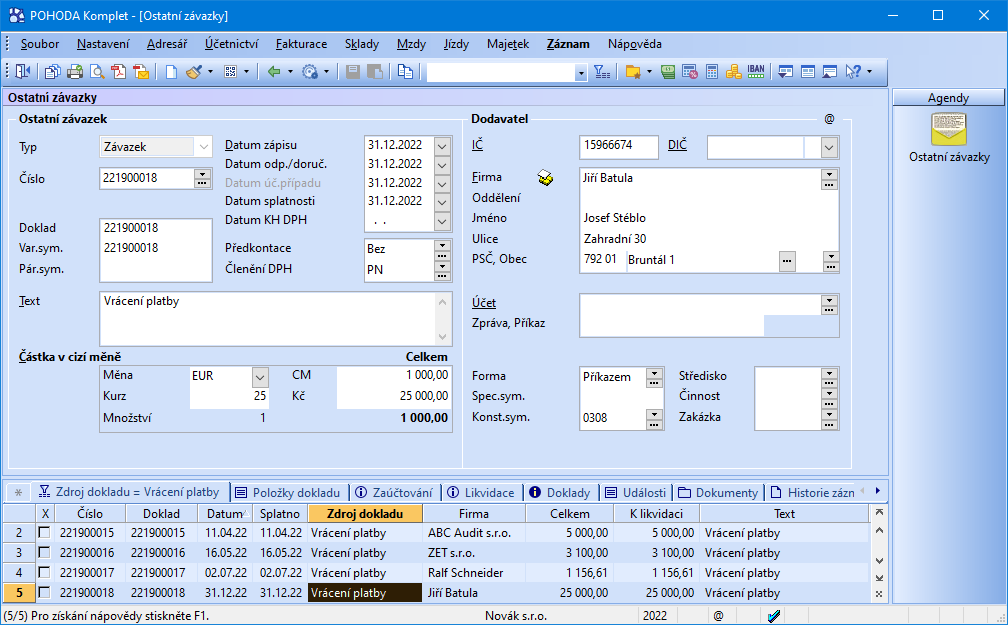Open print preview with the magnifier icon

click(x=97, y=72)
